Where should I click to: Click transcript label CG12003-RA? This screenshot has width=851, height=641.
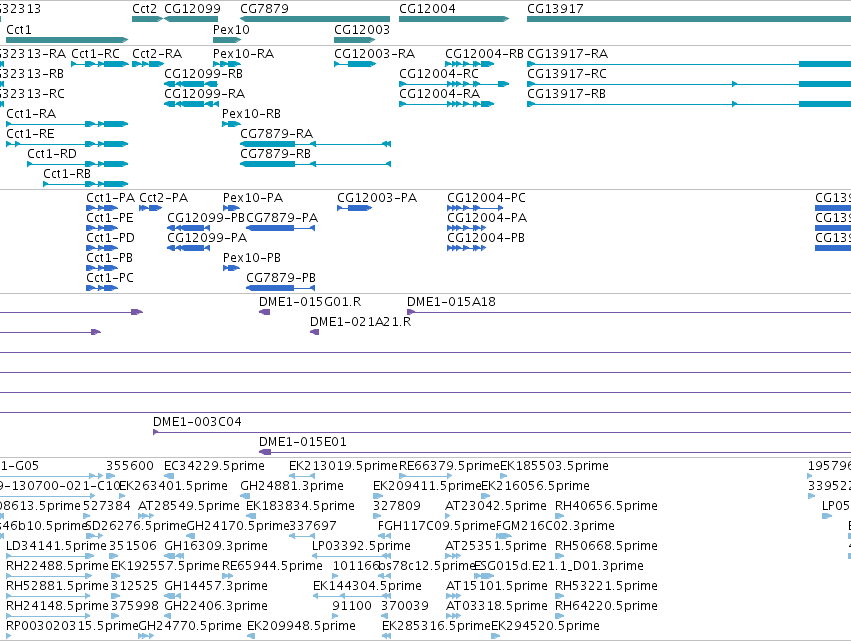pos(374,54)
